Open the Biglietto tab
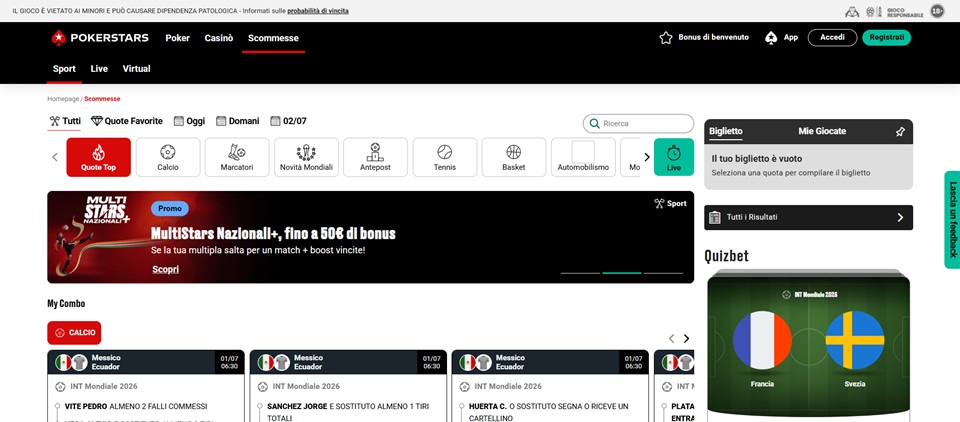960x422 pixels. tap(726, 131)
